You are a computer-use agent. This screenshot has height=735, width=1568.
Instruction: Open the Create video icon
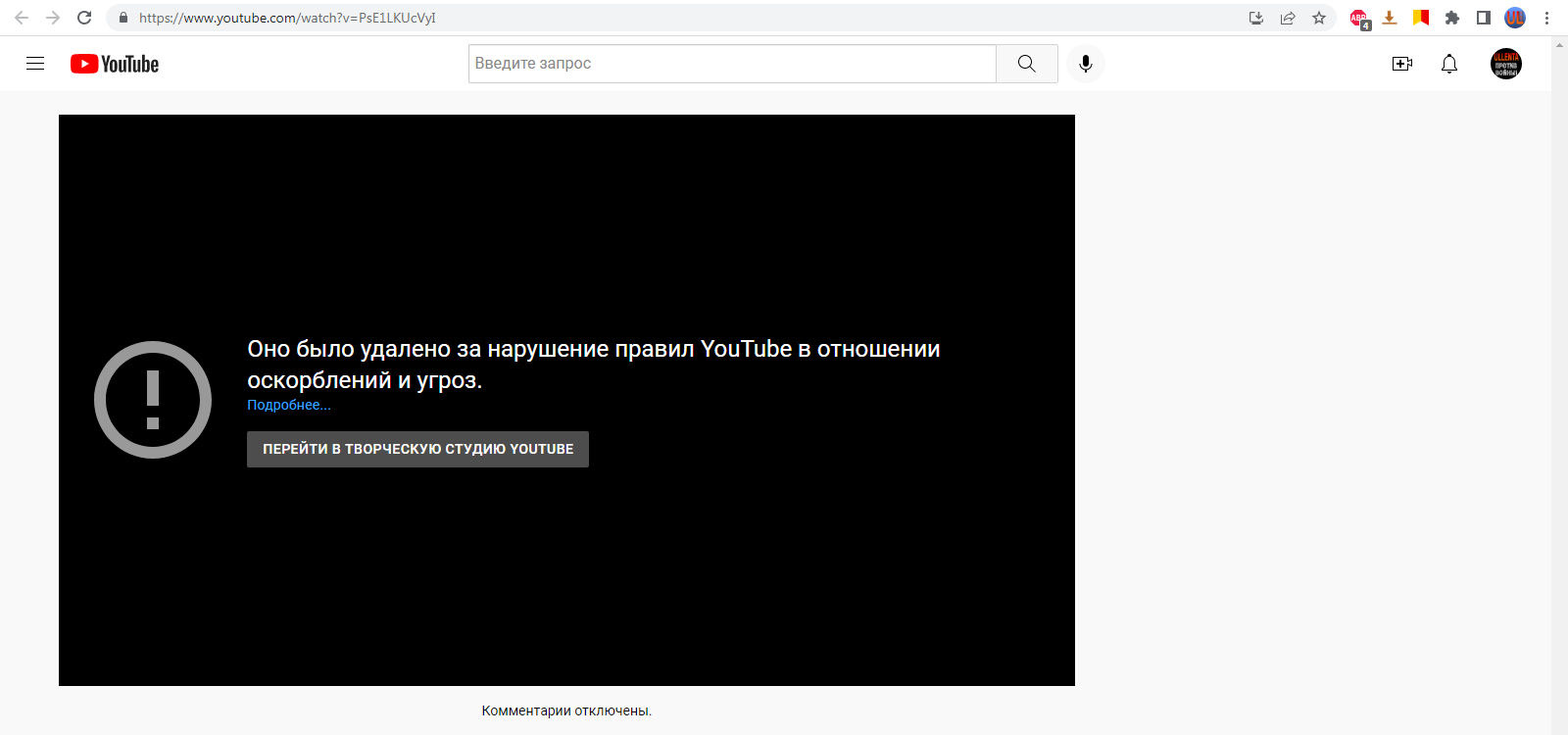pos(1402,64)
